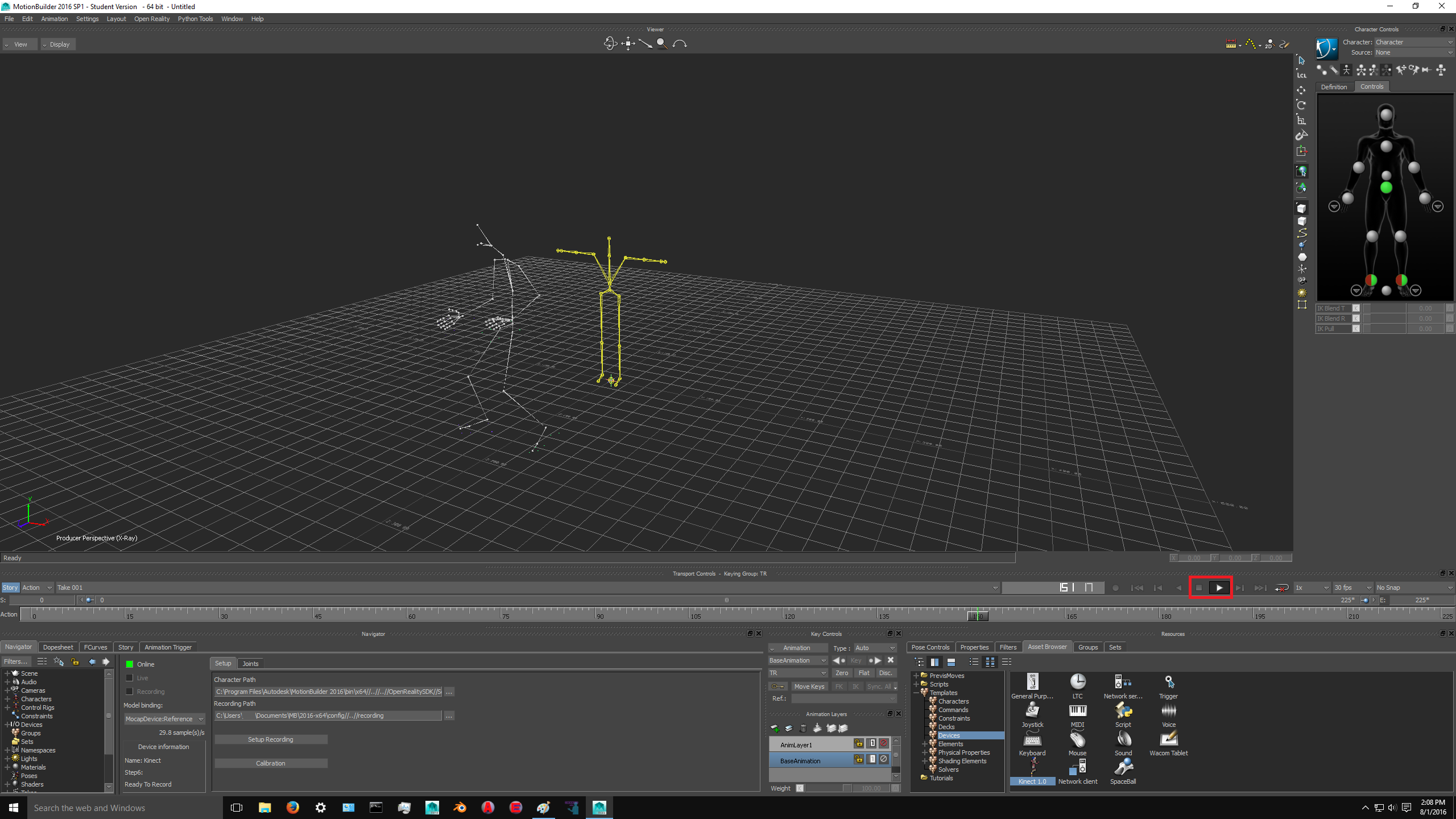Enable the Online toggle for Kinect device
The image size is (1456, 819).
[129, 663]
